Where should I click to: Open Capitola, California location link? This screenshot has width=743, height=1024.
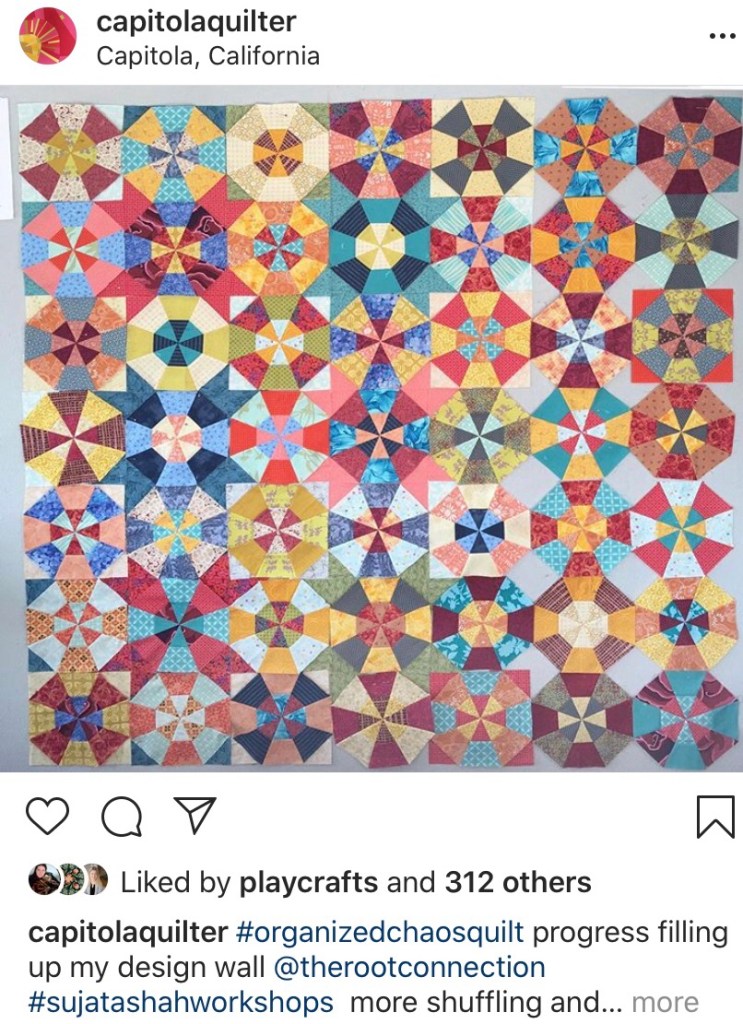point(208,57)
